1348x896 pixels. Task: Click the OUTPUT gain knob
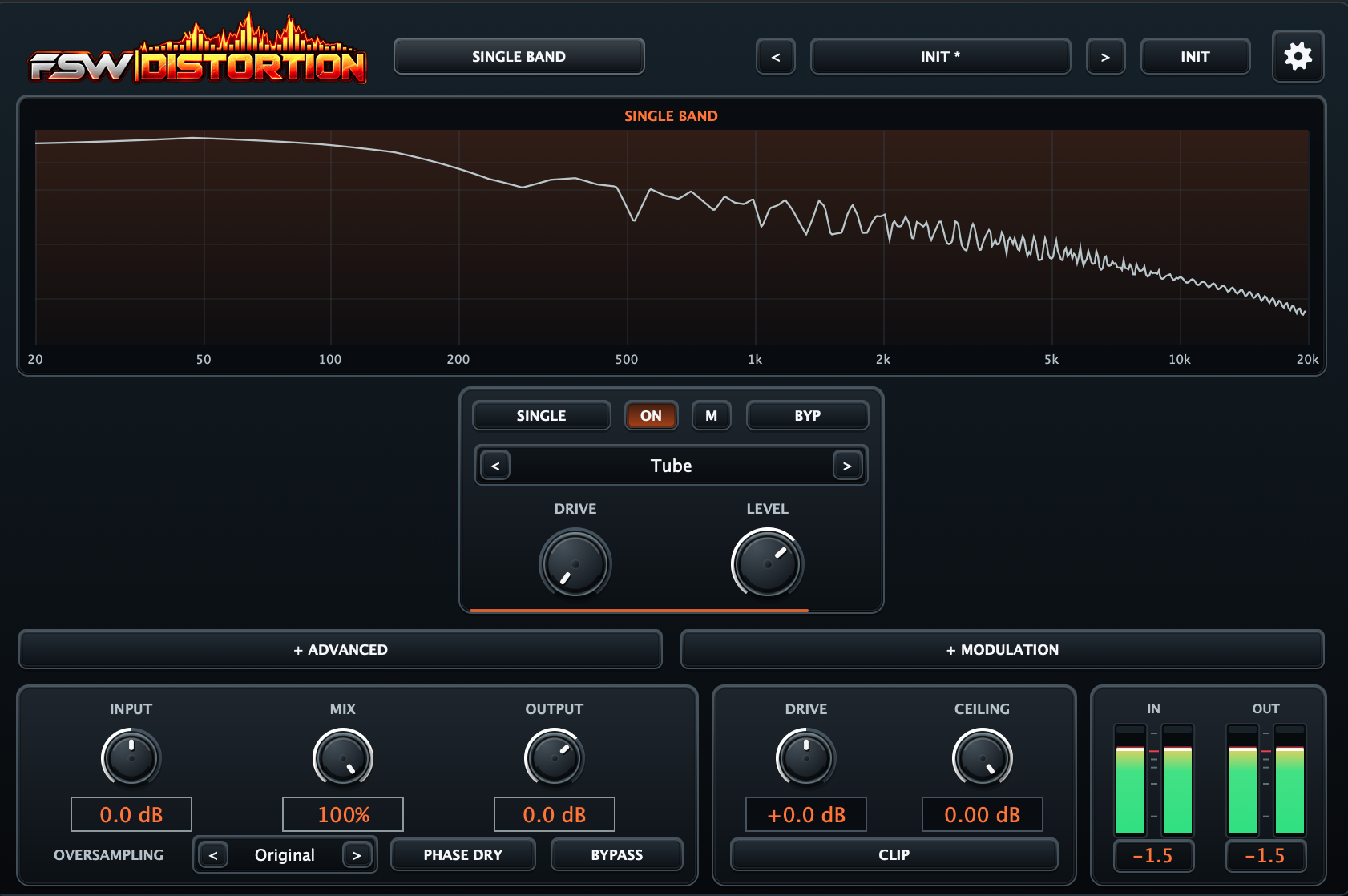pyautogui.click(x=555, y=757)
